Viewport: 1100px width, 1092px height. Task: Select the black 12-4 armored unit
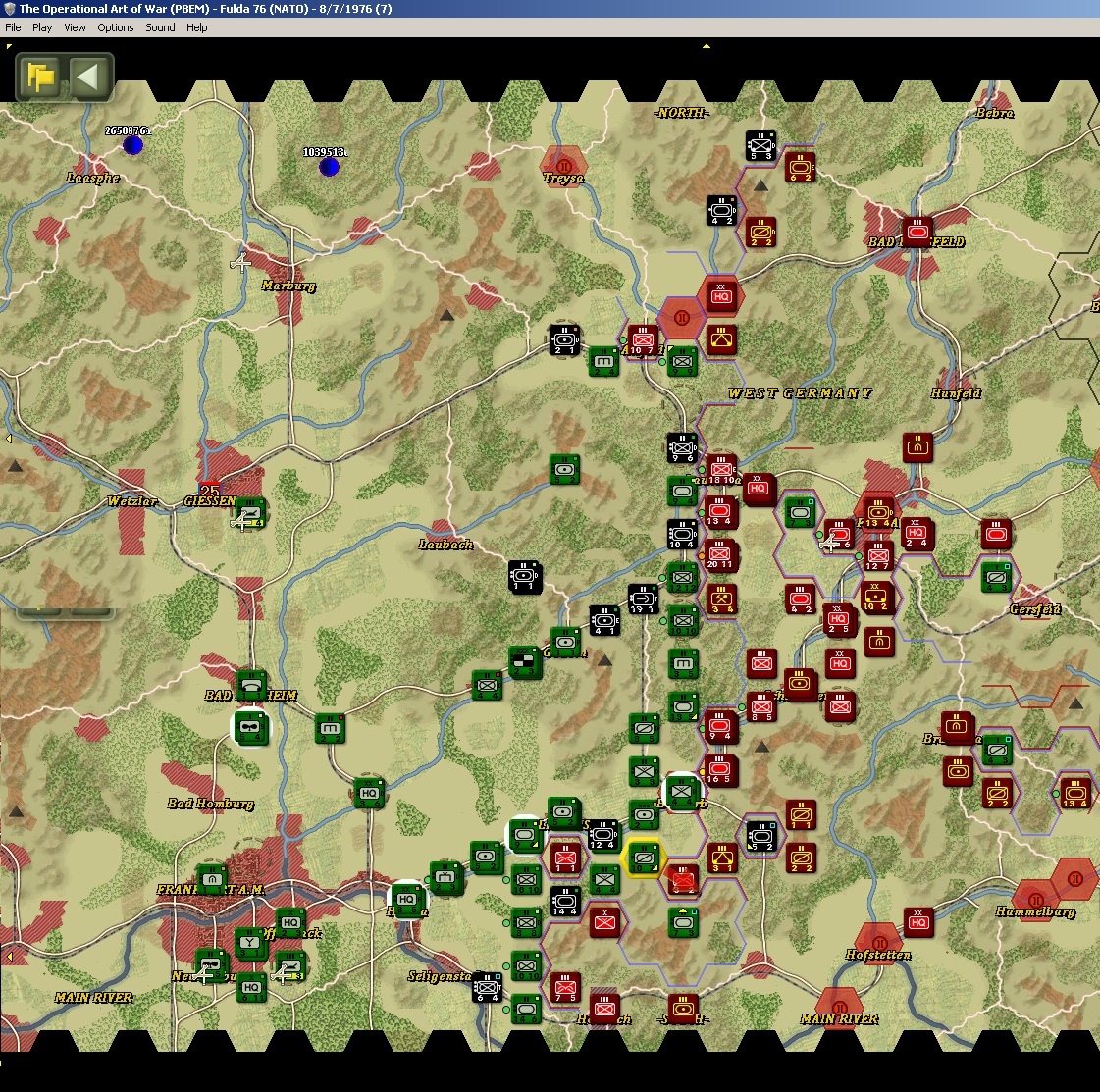(603, 835)
